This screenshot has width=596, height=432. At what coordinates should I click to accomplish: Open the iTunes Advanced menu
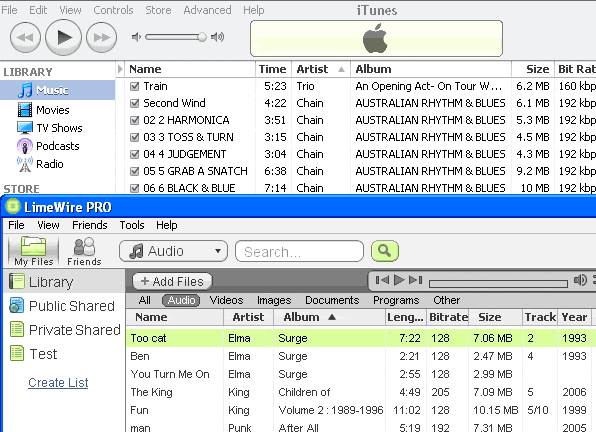(207, 10)
